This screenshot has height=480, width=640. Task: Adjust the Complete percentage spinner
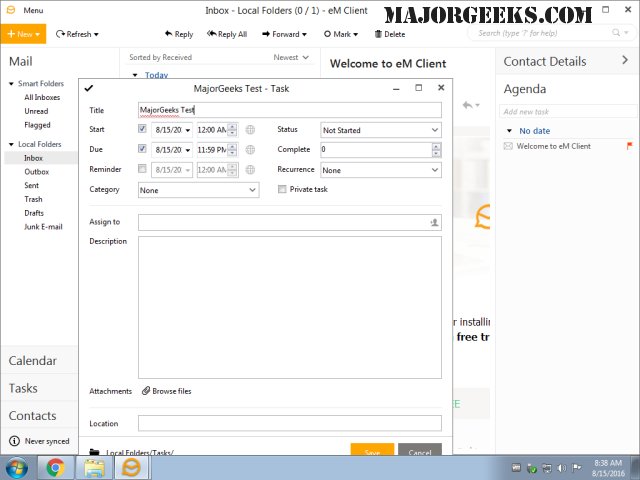click(436, 150)
